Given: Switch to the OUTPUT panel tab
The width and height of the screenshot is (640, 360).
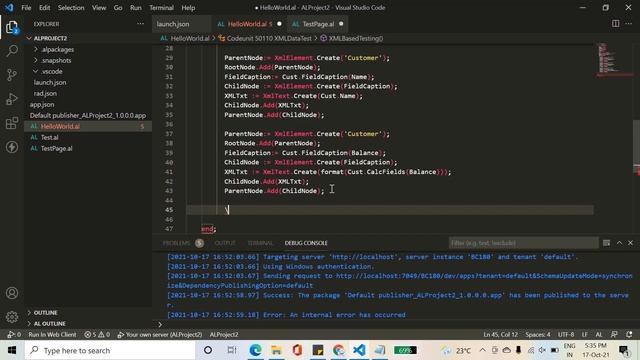Looking at the screenshot, I should 225,243.
